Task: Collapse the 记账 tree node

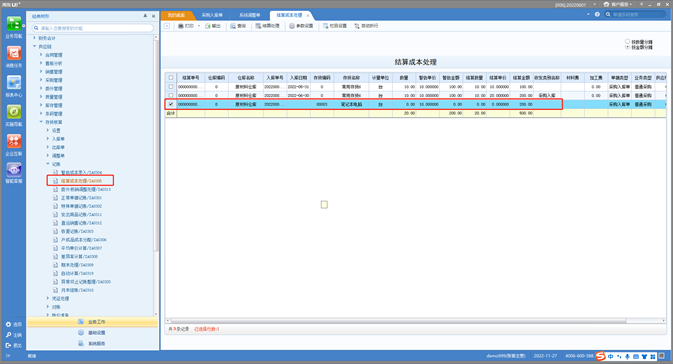Action: [48, 164]
